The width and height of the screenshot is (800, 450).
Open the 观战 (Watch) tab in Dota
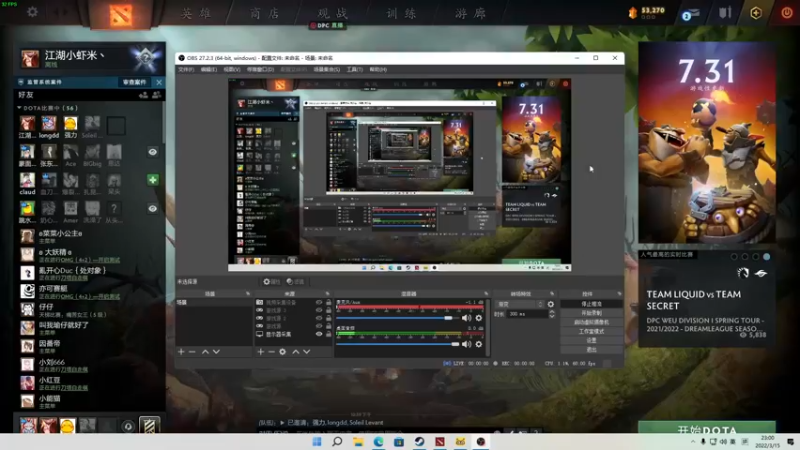point(333,13)
